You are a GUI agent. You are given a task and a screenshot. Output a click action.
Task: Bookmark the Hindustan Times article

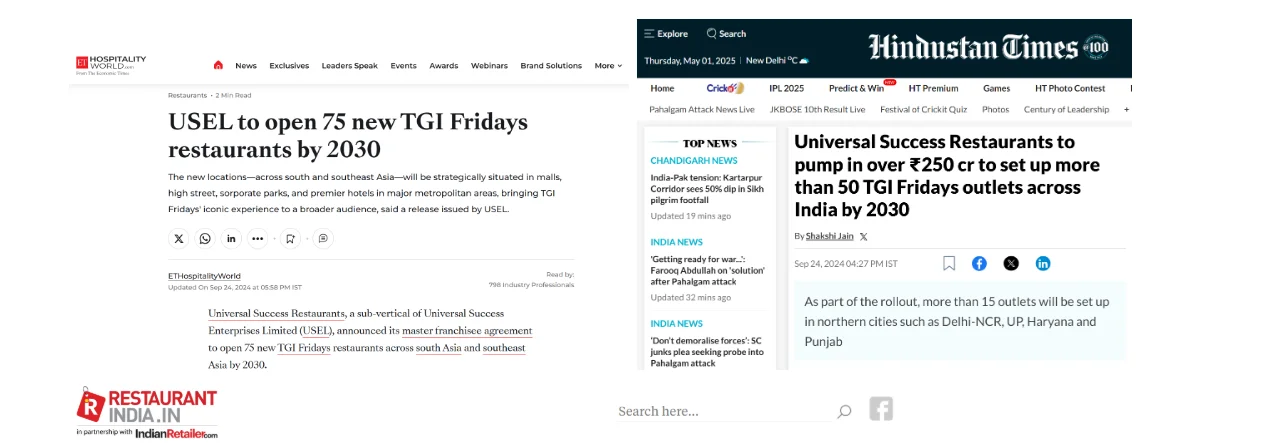tap(949, 263)
